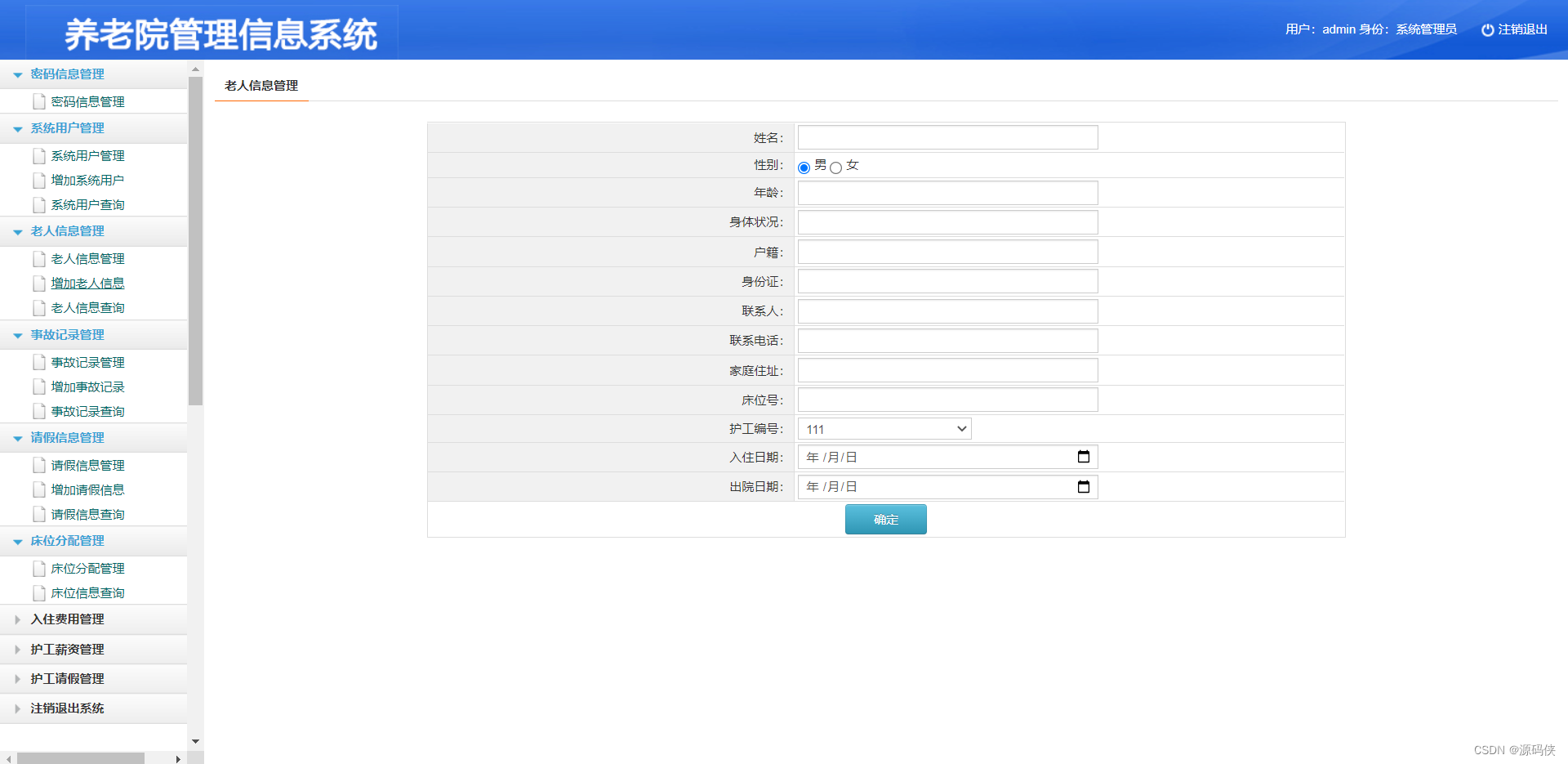Click the 入住日期 date field
The image size is (1568, 764).
click(x=947, y=457)
